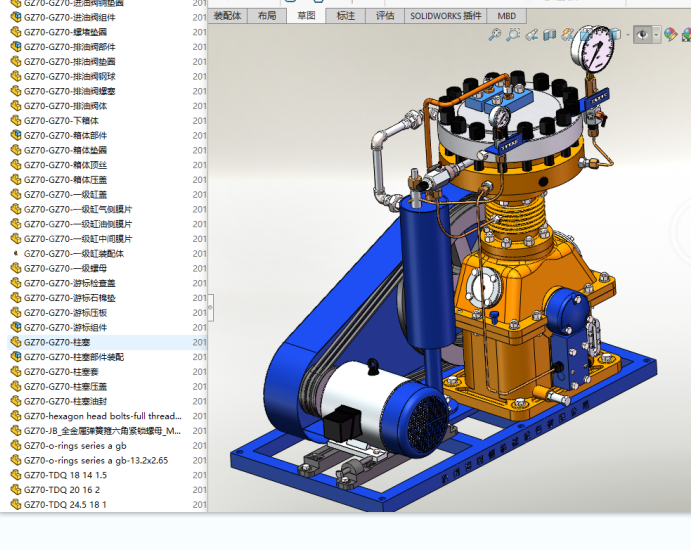Click the part icon of GZ70-TDQ 24.5 18 1
Image resolution: width=691 pixels, height=550 pixels.
pos(16,505)
